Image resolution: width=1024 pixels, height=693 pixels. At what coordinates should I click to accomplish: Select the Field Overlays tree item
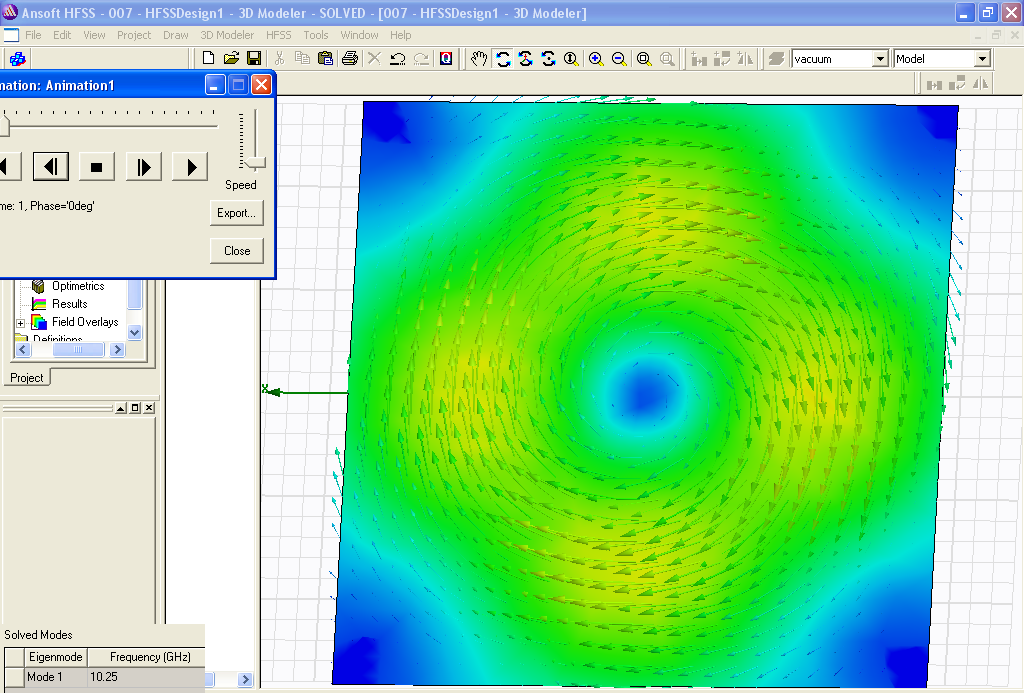coord(85,322)
